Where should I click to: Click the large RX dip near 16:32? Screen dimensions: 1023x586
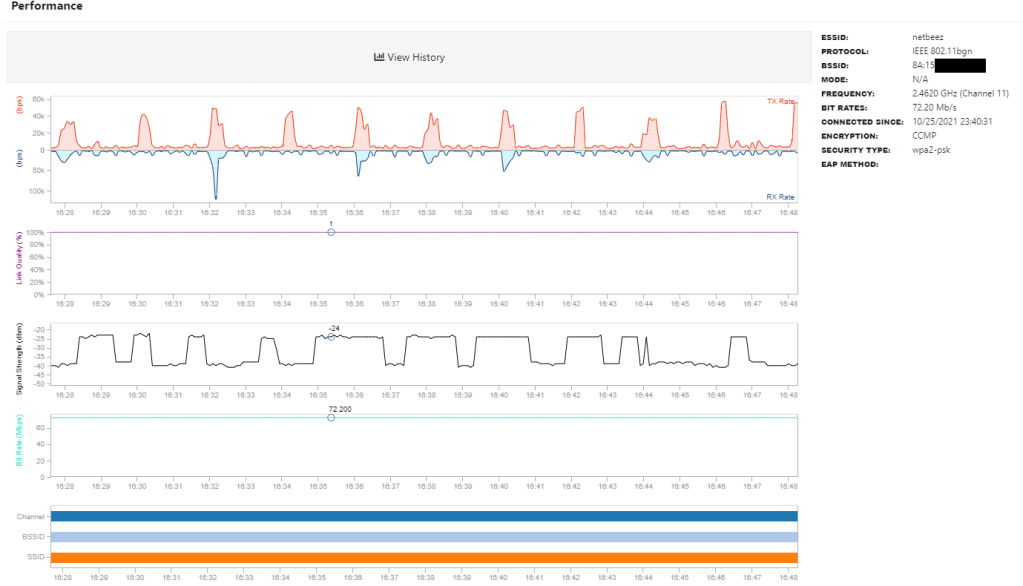click(x=214, y=196)
